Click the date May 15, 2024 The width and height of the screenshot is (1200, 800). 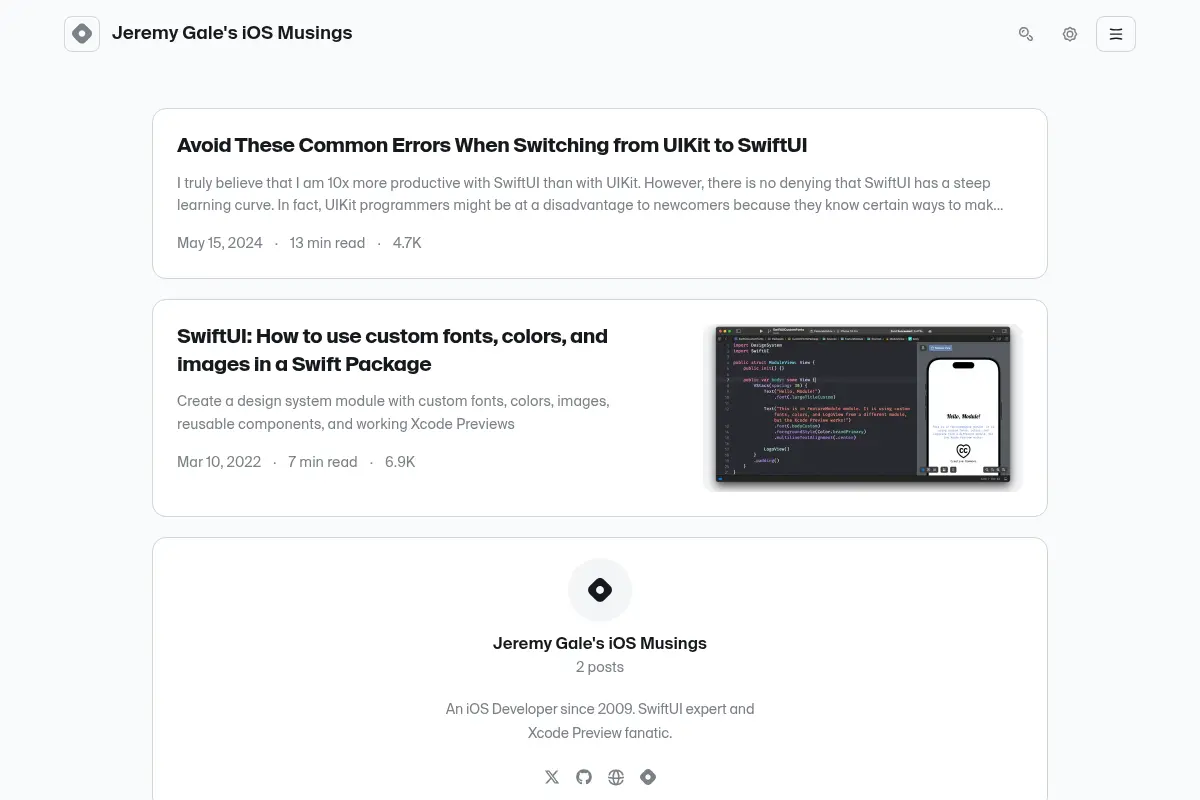point(220,243)
